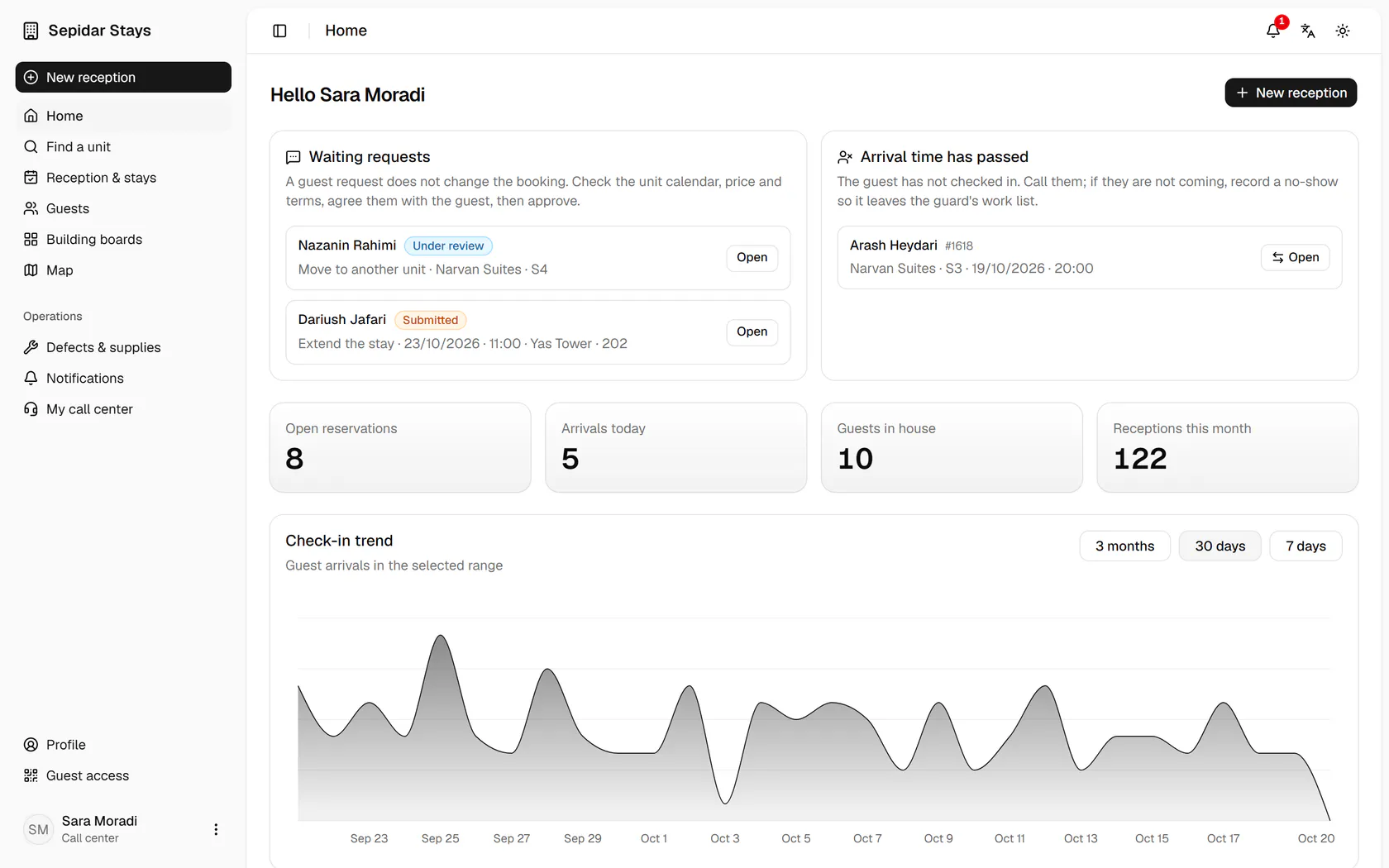Navigate to Guests list

[123, 208]
